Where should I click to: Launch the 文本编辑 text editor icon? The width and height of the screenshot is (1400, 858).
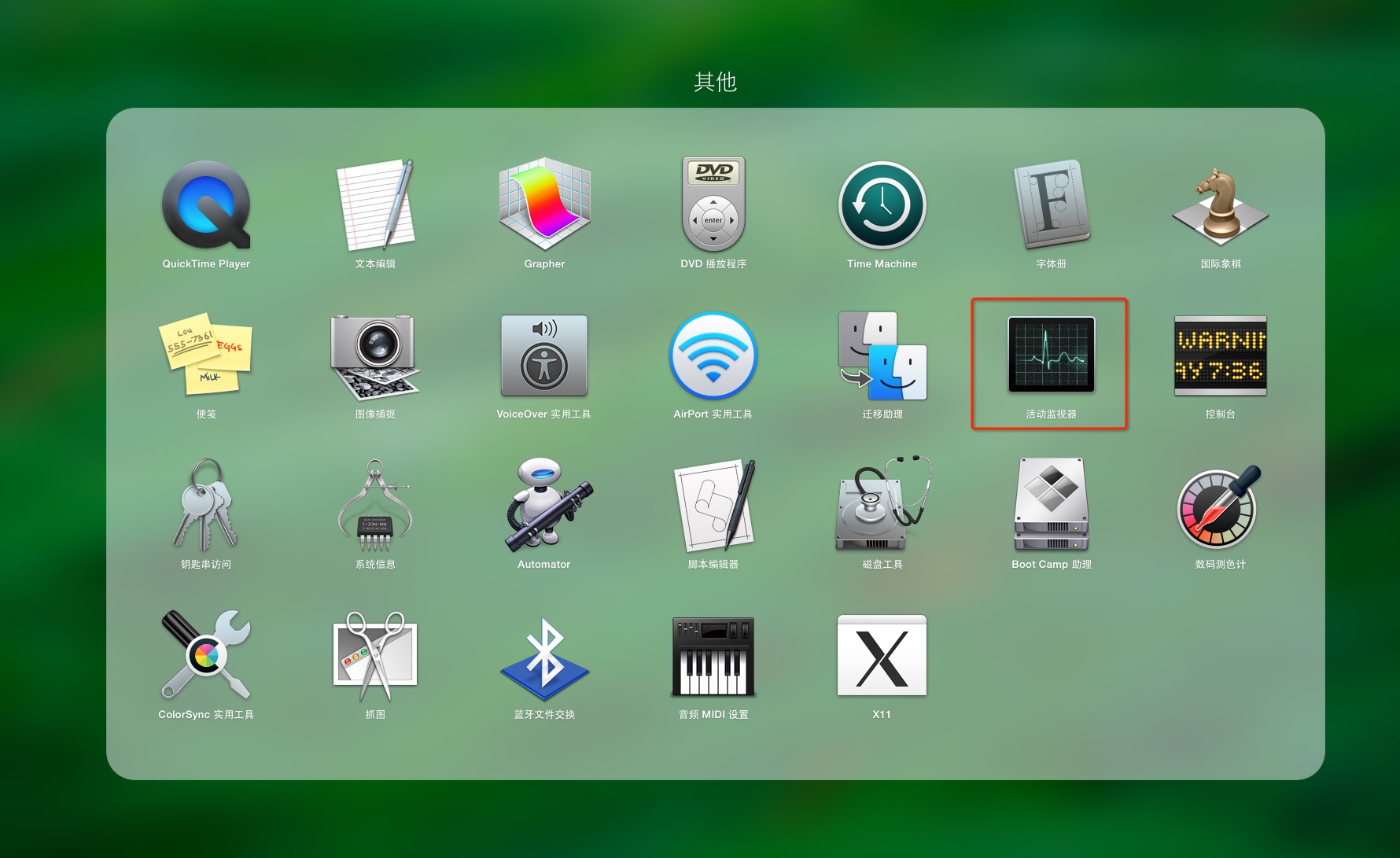(375, 205)
